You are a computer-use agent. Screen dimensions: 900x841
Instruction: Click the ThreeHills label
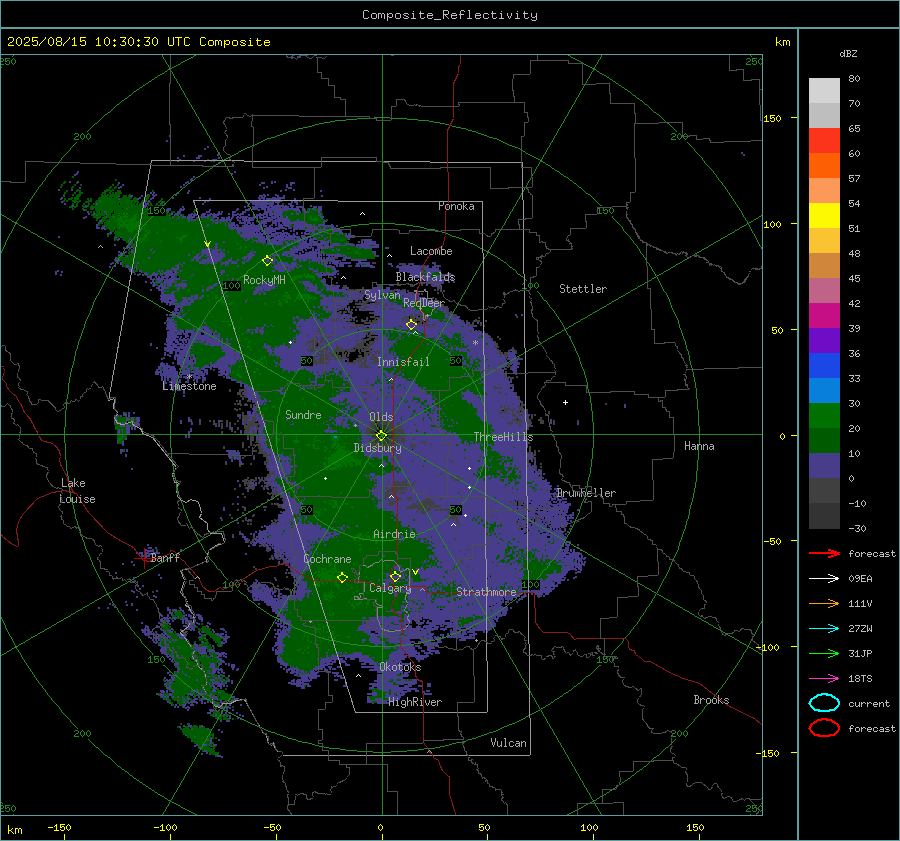click(x=503, y=437)
